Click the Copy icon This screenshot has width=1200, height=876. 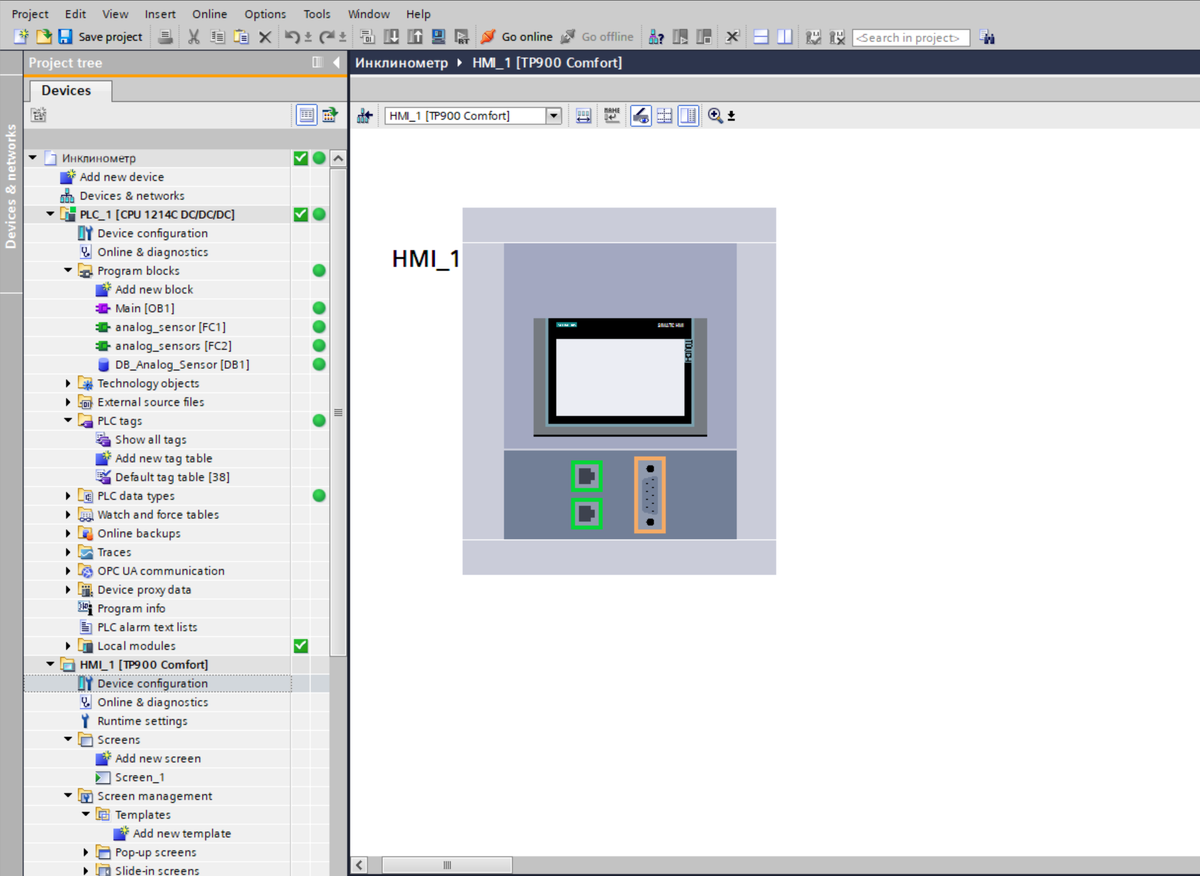(x=217, y=37)
